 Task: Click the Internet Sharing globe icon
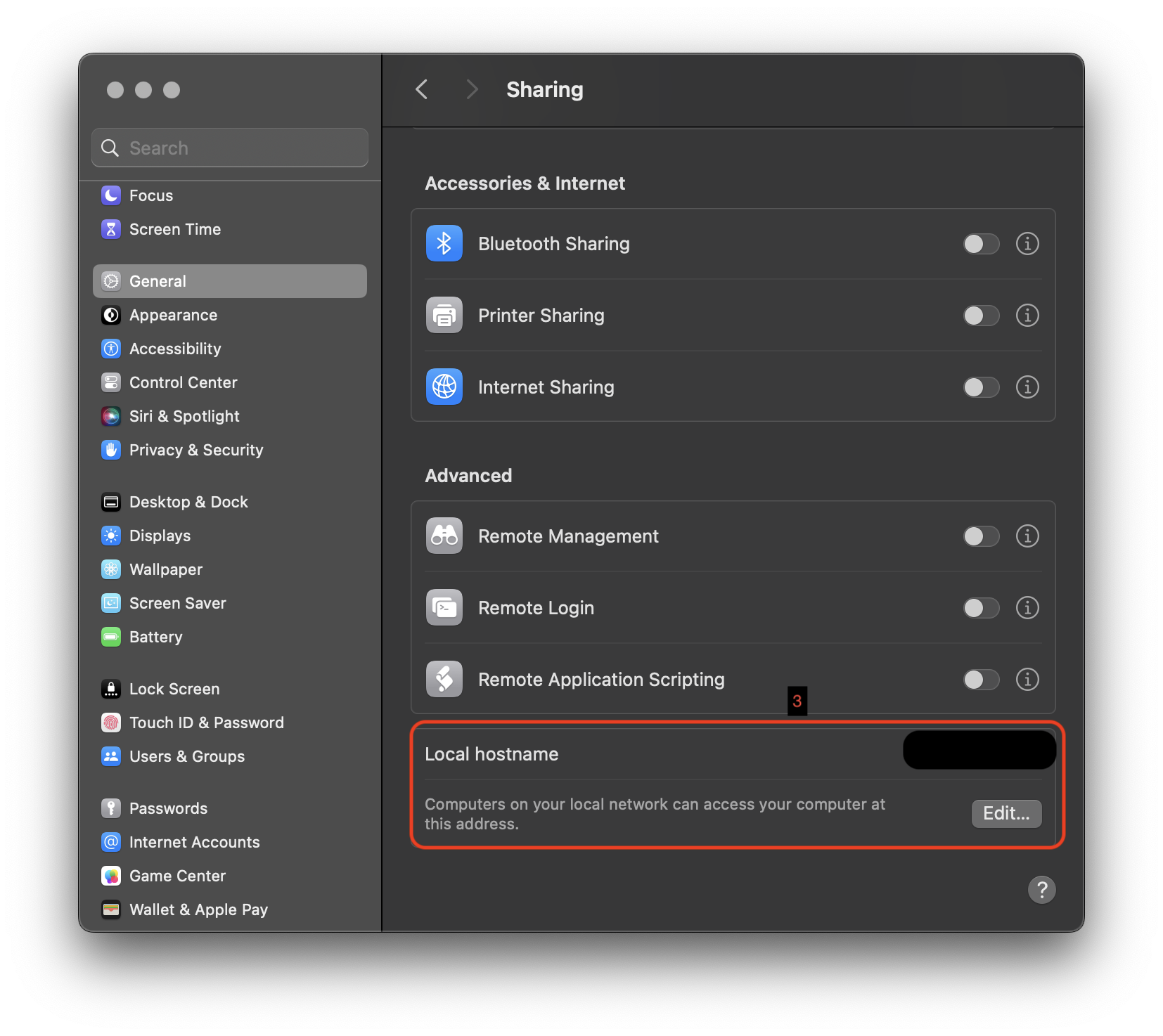point(444,387)
